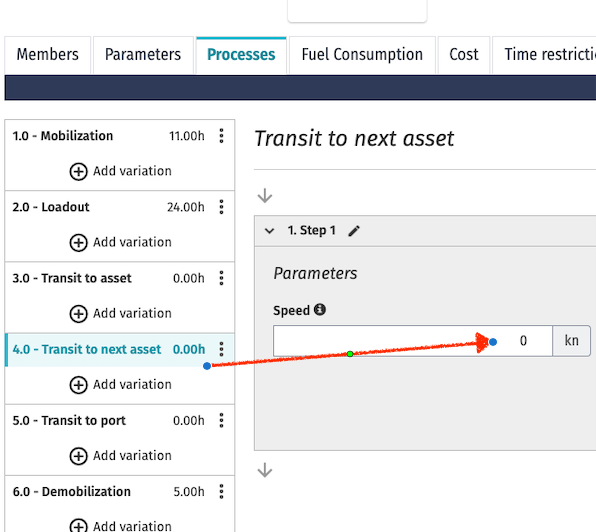Click the Speed info icon
The height and width of the screenshot is (532, 596).
[320, 310]
